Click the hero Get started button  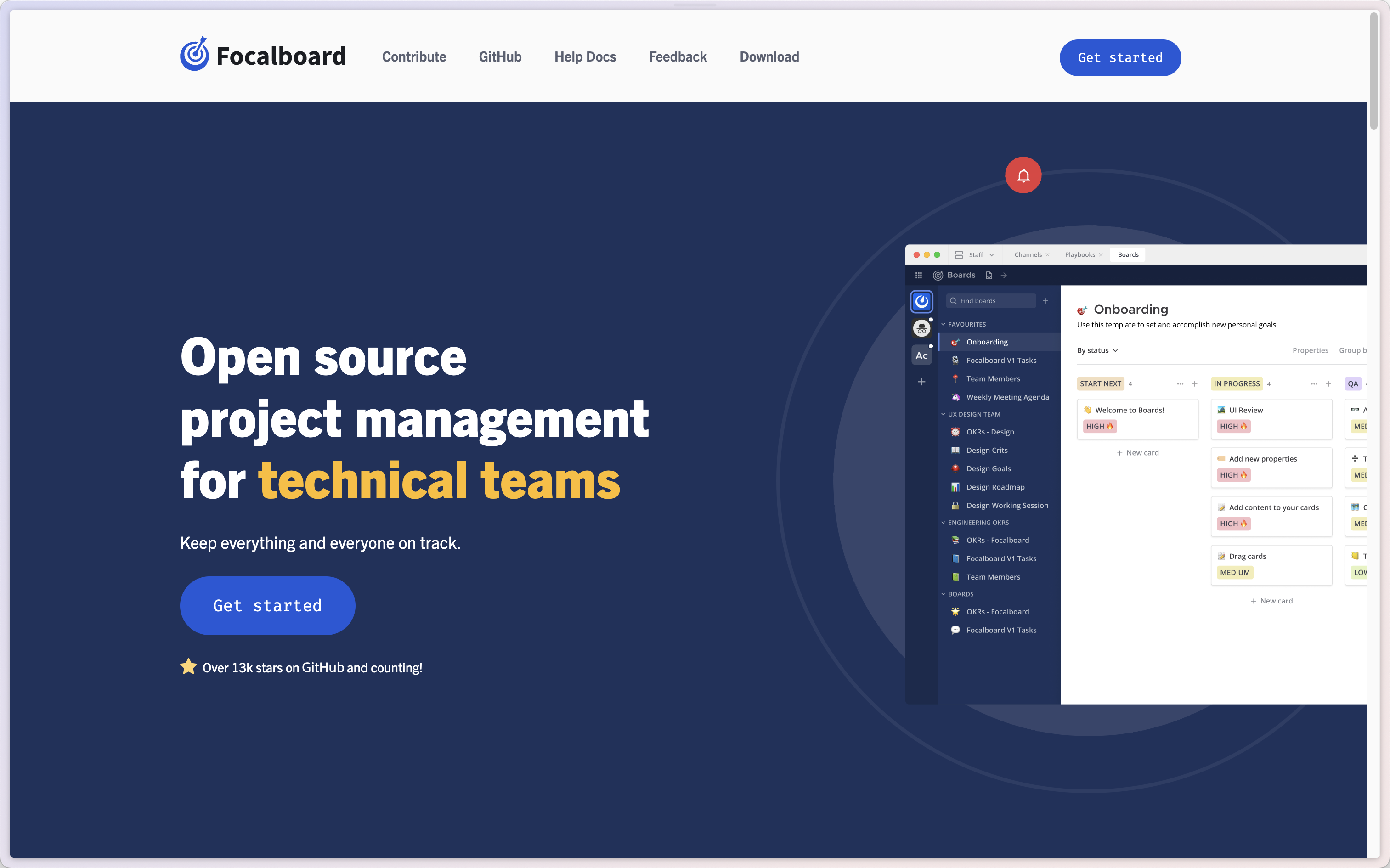coord(267,605)
